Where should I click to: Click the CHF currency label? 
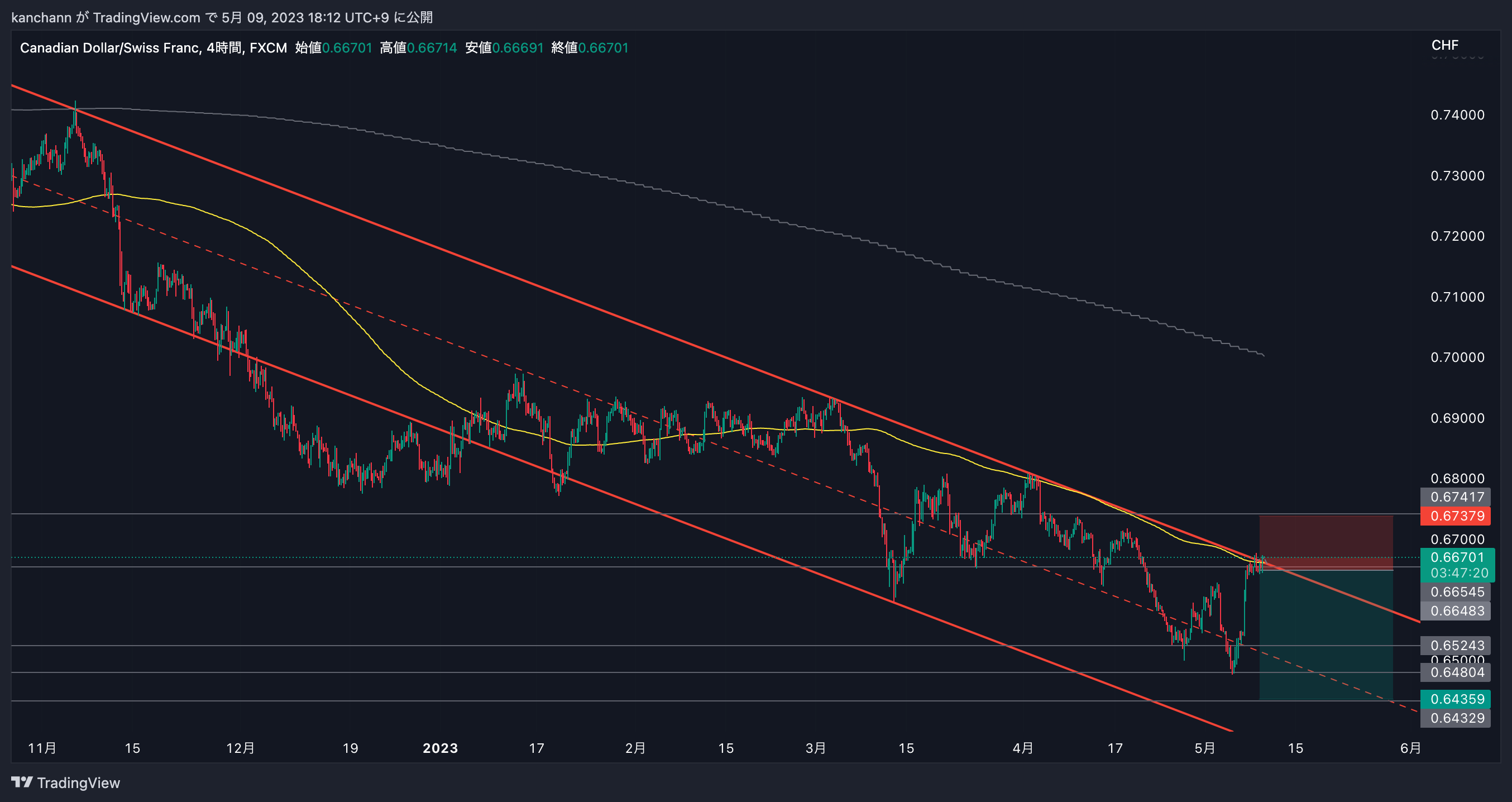(x=1444, y=45)
